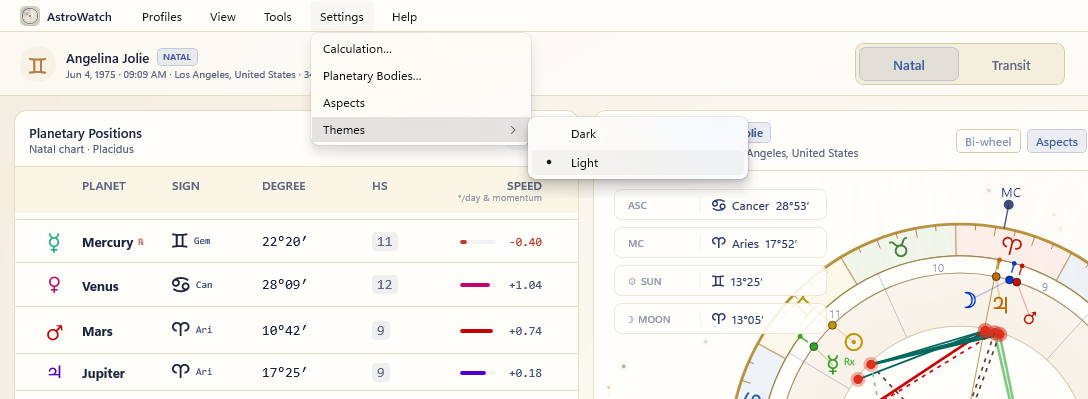Click the HS column header

click(380, 186)
